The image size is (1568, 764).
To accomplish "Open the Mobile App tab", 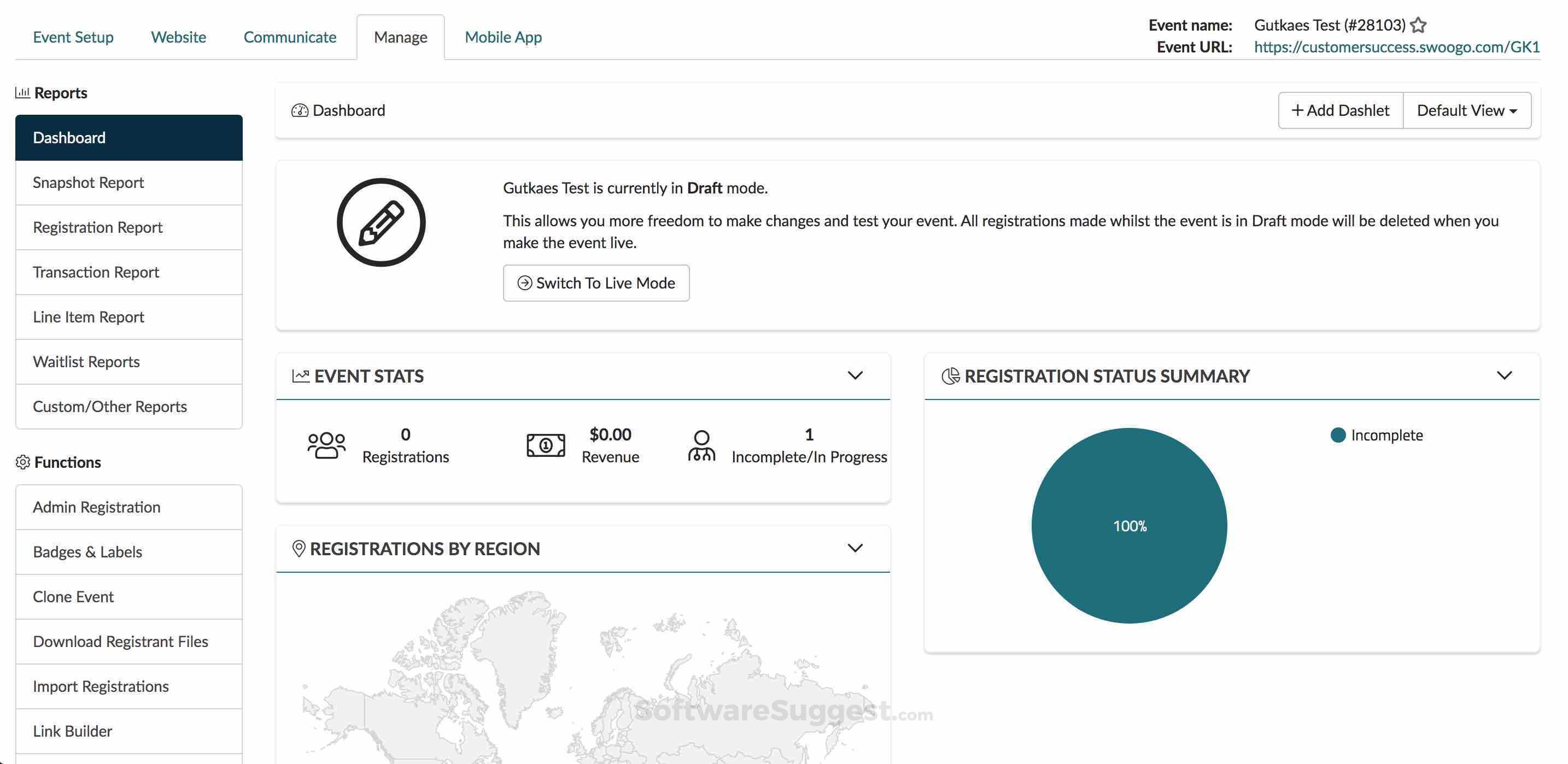I will coord(503,37).
